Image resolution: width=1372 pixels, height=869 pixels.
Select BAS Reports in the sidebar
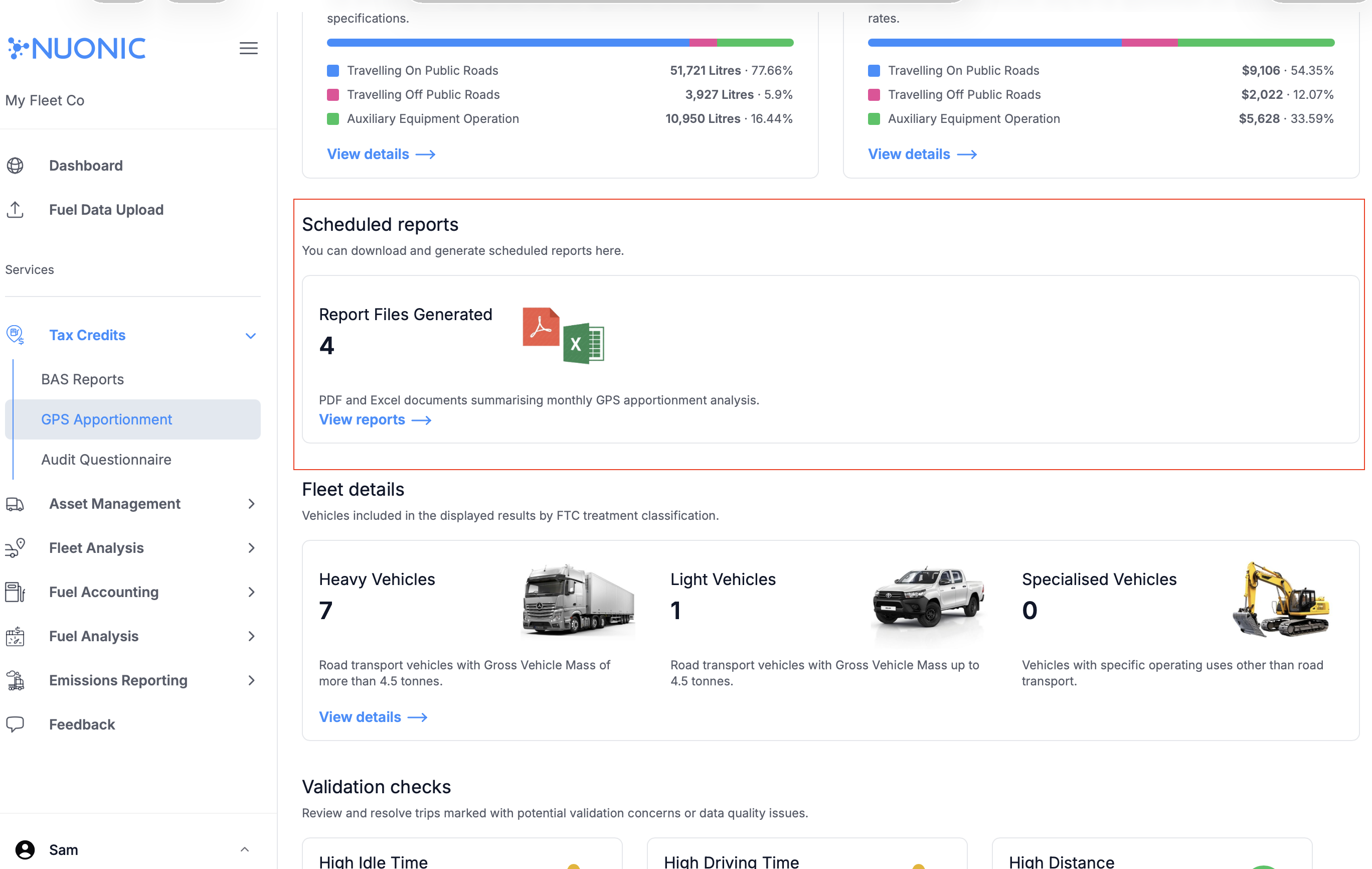tap(82, 379)
